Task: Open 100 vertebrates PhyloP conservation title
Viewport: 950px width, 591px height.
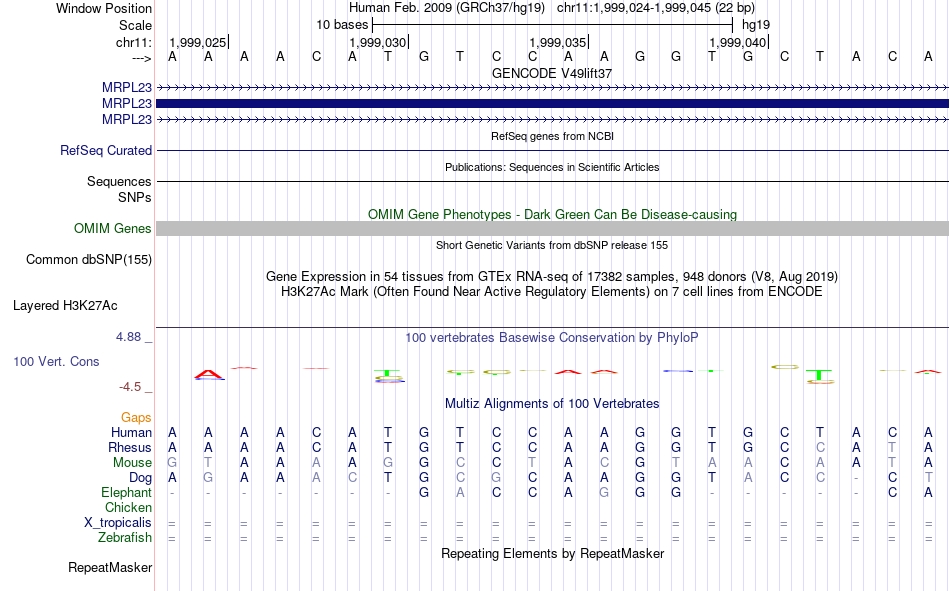Action: point(552,338)
